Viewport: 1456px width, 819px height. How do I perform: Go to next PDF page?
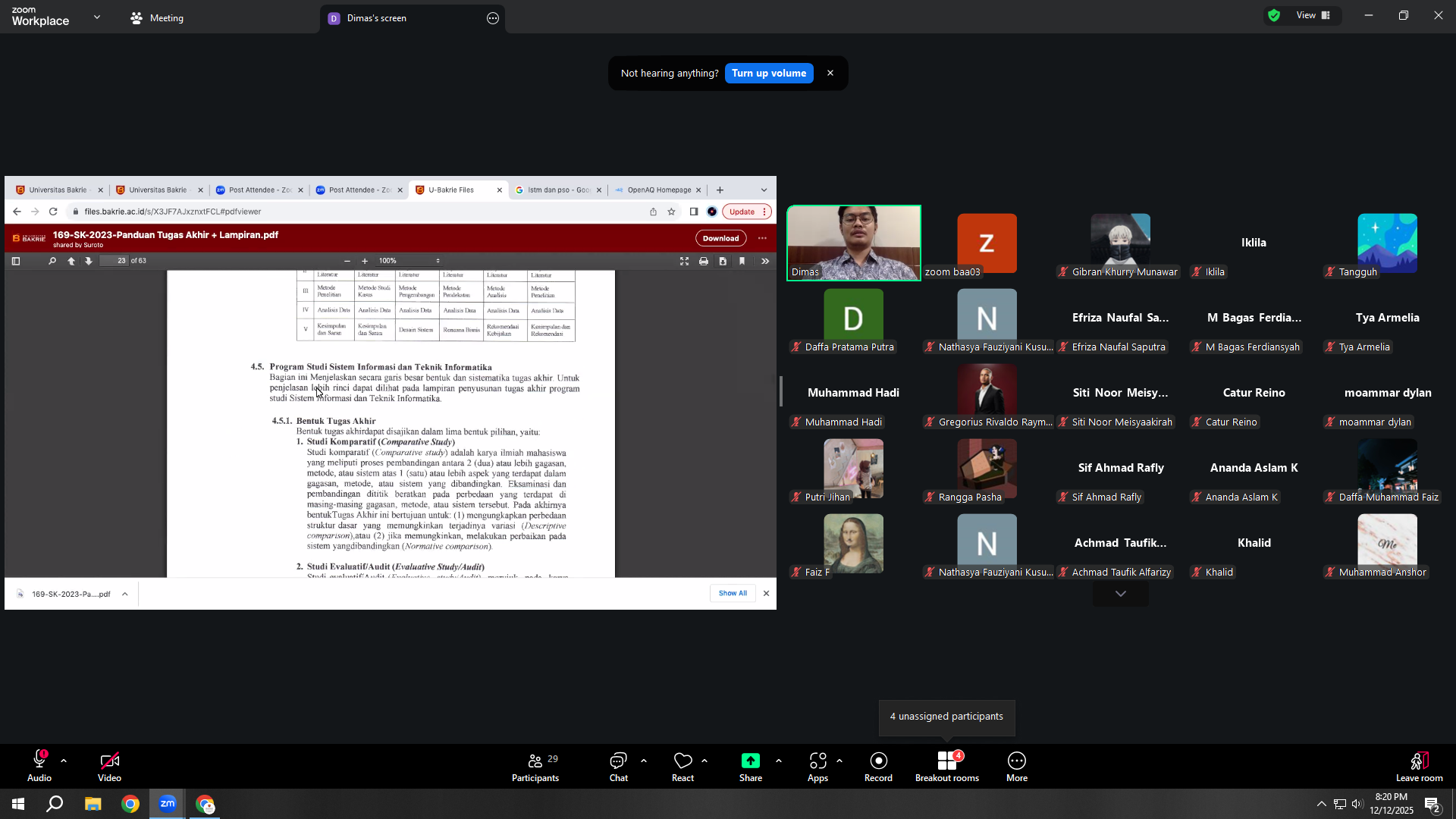[x=89, y=261]
